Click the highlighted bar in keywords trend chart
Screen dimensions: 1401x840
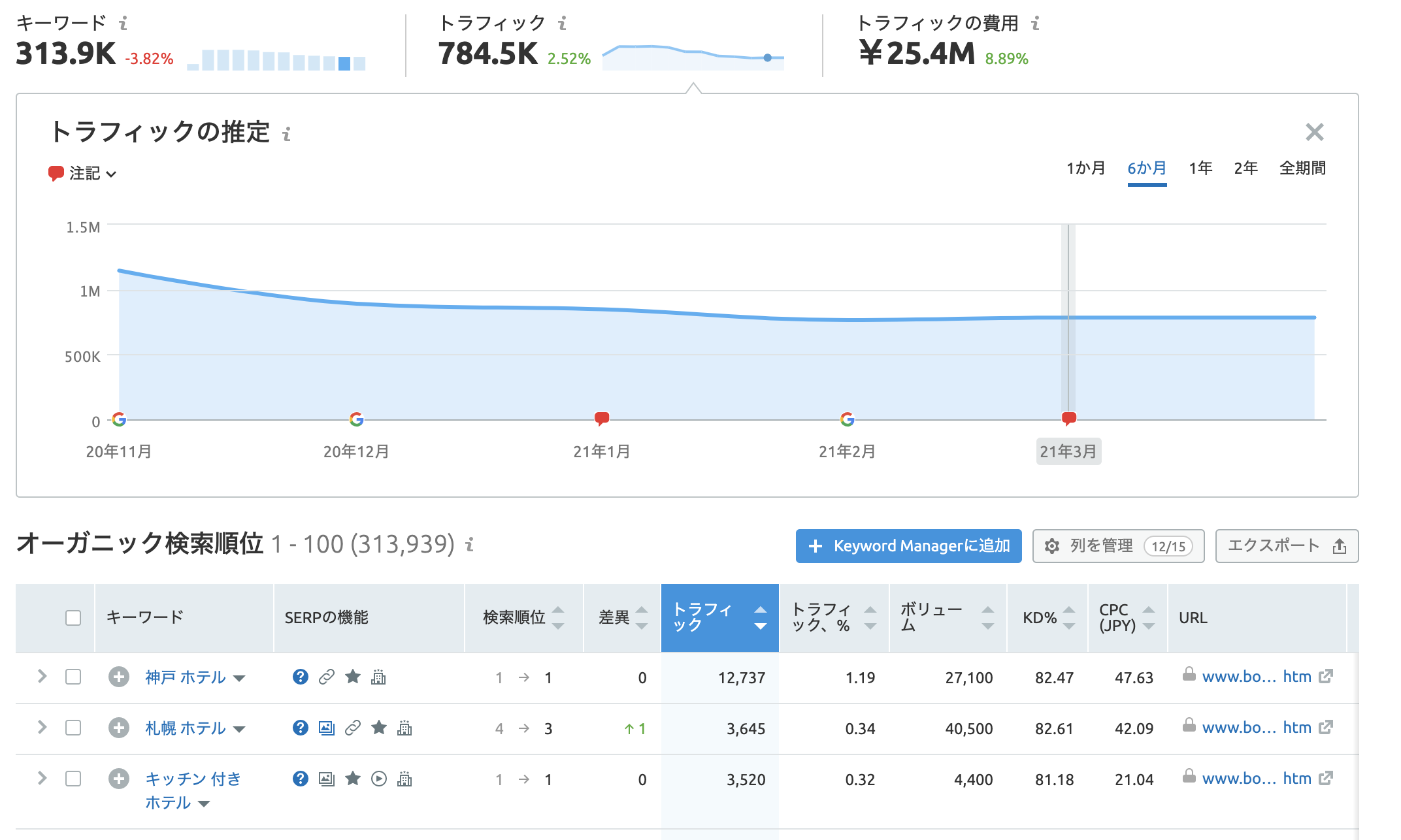tap(344, 63)
